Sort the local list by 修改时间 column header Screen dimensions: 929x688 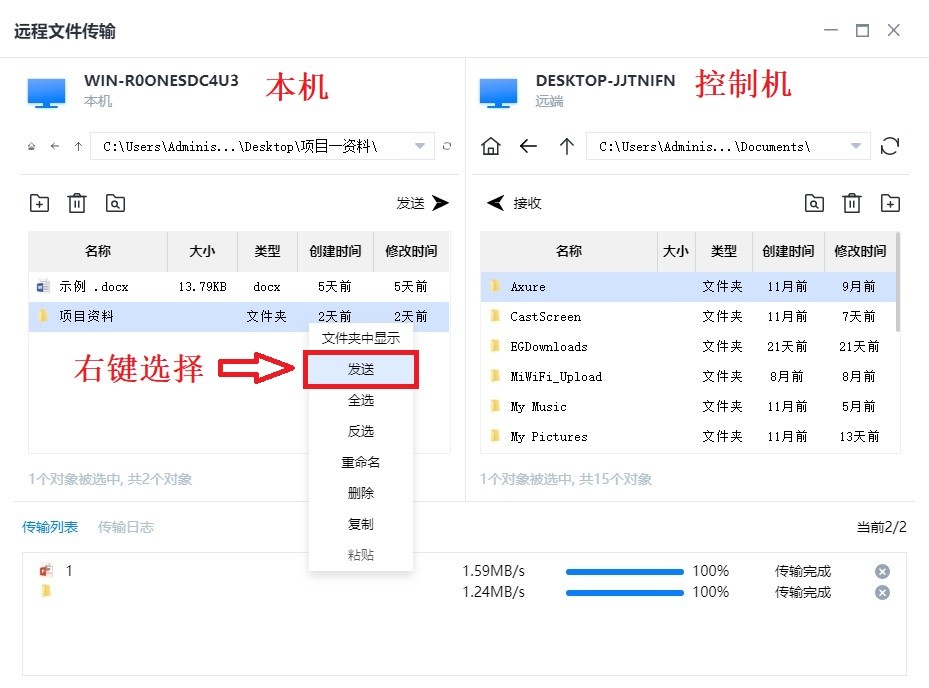[x=411, y=251]
